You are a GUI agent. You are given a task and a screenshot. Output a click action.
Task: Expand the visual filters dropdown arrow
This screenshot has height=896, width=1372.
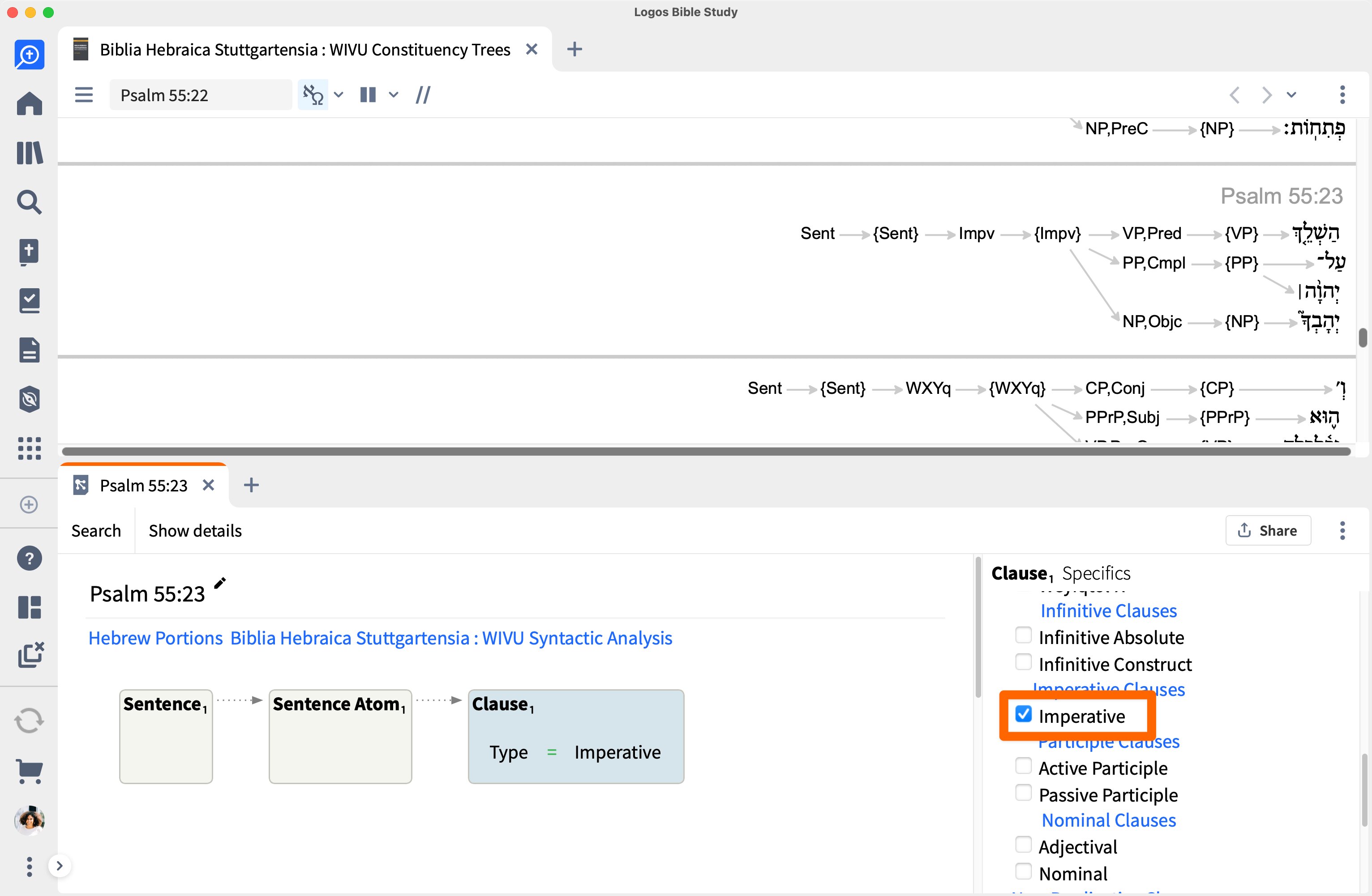point(339,94)
